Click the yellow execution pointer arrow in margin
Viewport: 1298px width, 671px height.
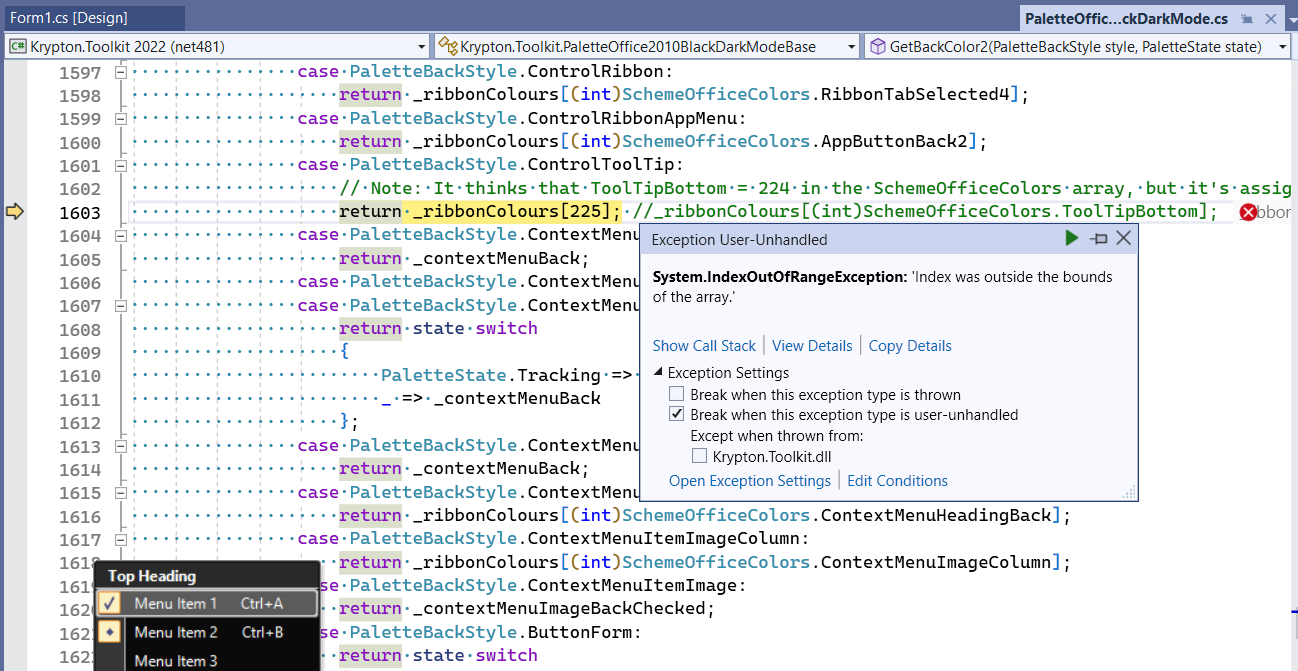pyautogui.click(x=14, y=211)
